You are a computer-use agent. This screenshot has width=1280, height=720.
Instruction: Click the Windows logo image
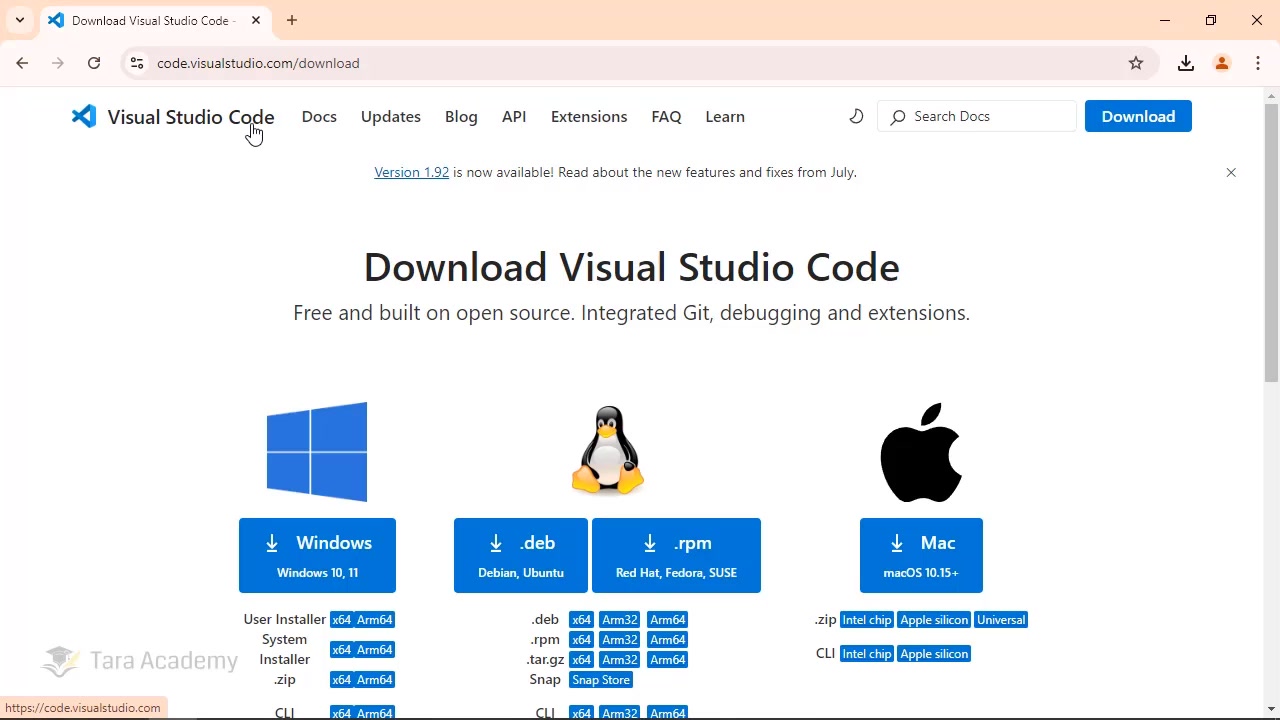316,451
